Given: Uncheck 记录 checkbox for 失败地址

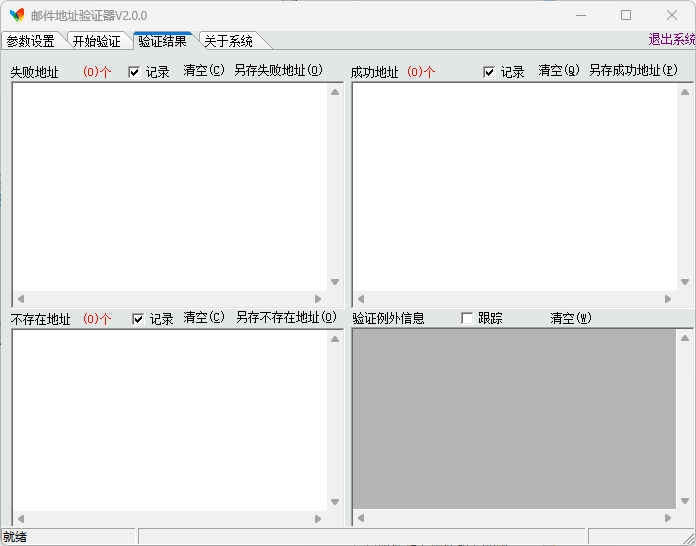Looking at the screenshot, I should (x=134, y=72).
